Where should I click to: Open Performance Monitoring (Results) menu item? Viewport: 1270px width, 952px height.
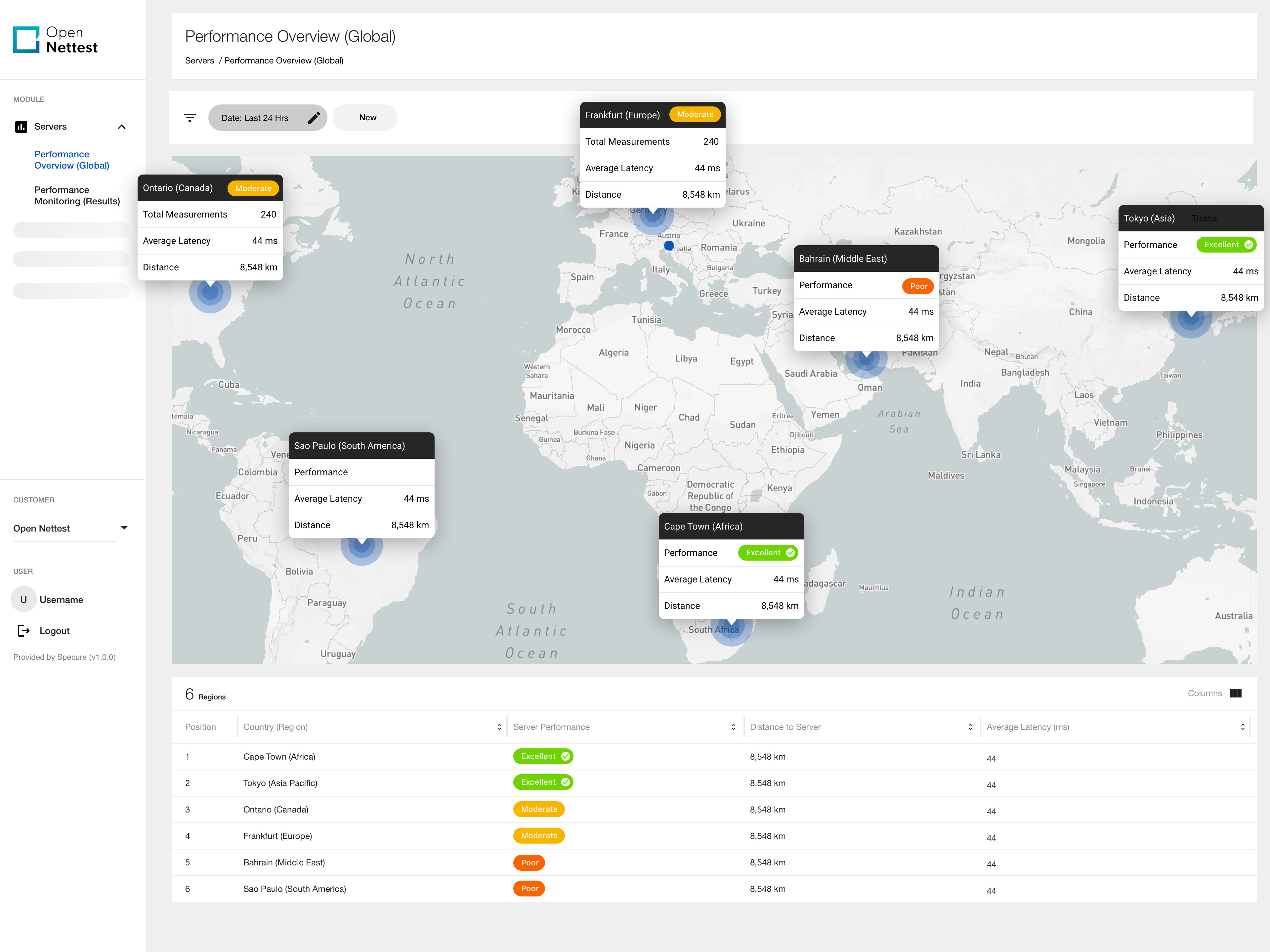click(77, 196)
